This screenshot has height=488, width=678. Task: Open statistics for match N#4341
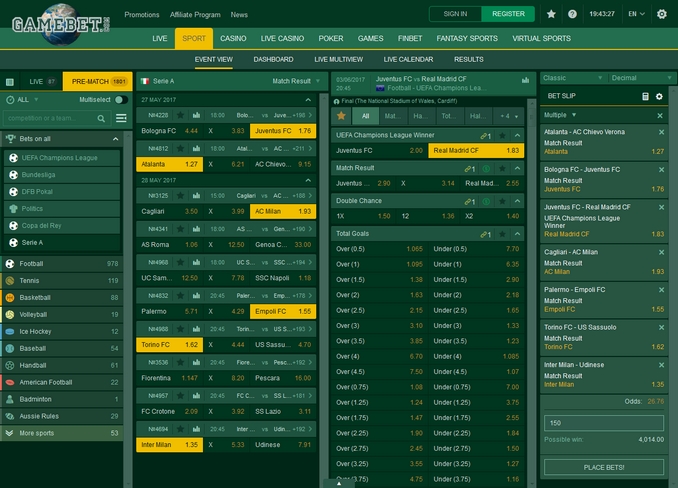(196, 229)
